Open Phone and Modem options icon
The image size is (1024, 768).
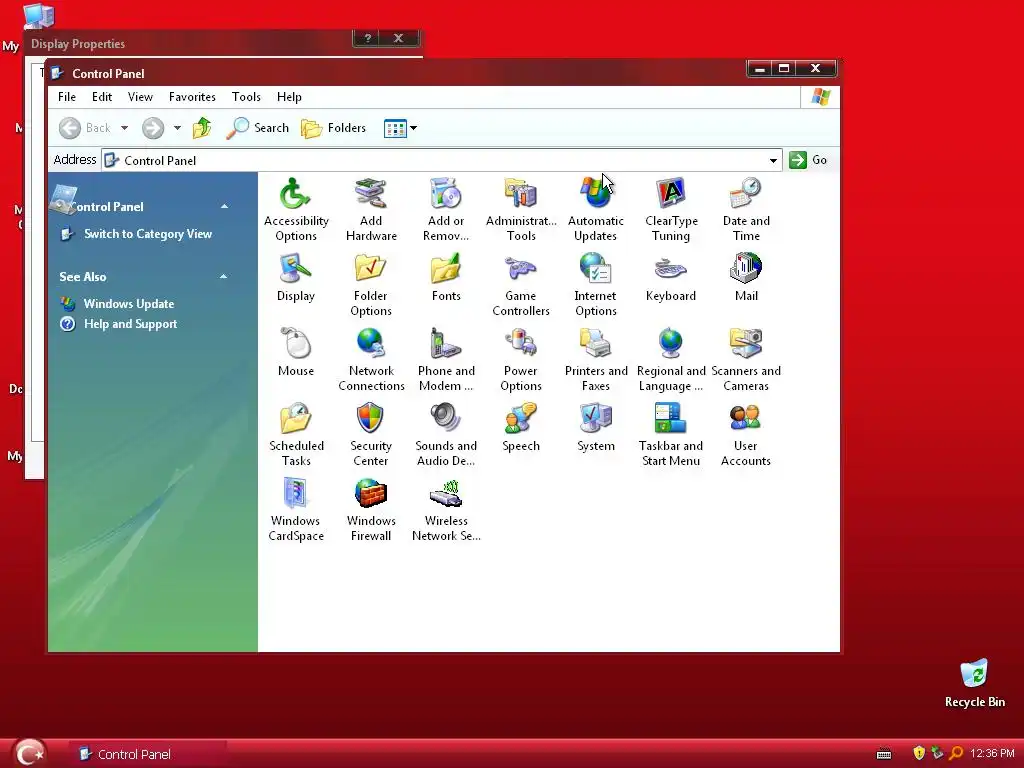(x=446, y=360)
